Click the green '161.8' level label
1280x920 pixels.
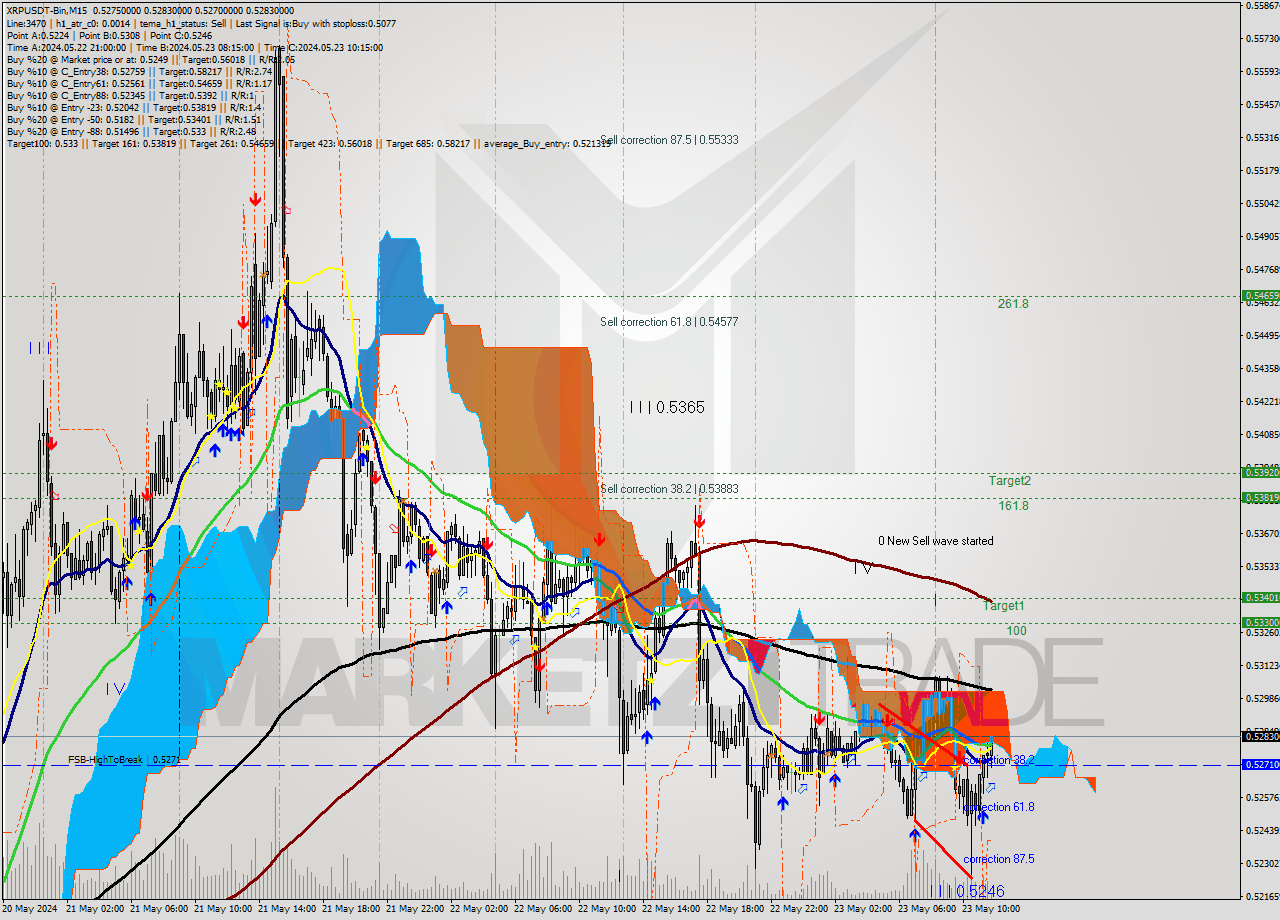click(1013, 506)
